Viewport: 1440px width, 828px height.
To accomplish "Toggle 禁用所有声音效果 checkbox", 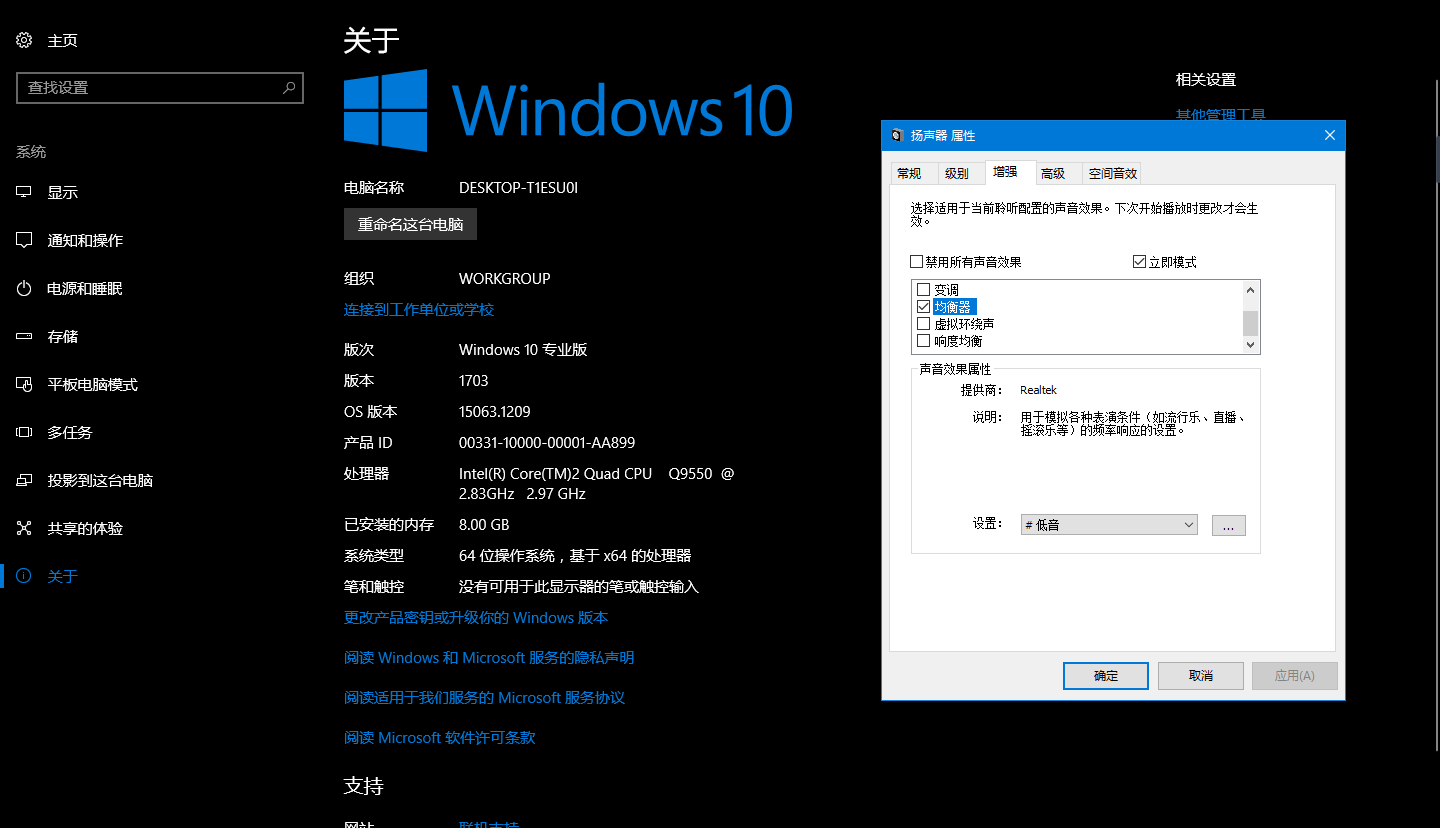I will [917, 262].
